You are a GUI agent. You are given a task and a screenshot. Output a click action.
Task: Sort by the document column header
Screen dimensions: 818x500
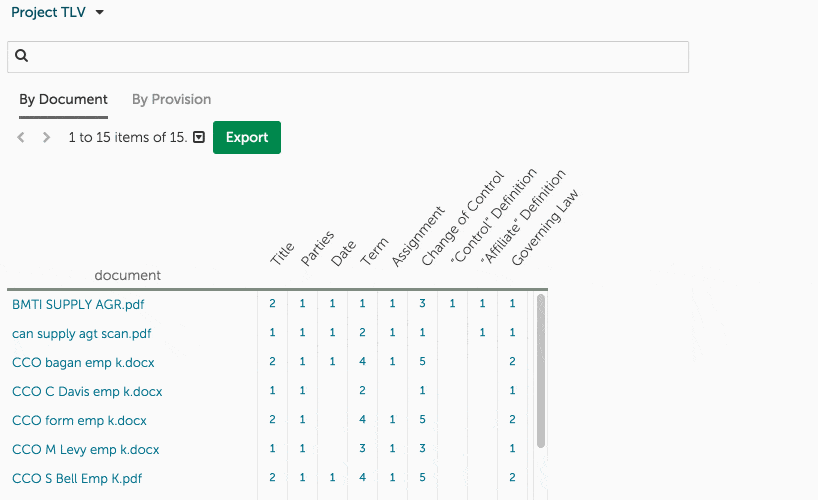(127, 275)
